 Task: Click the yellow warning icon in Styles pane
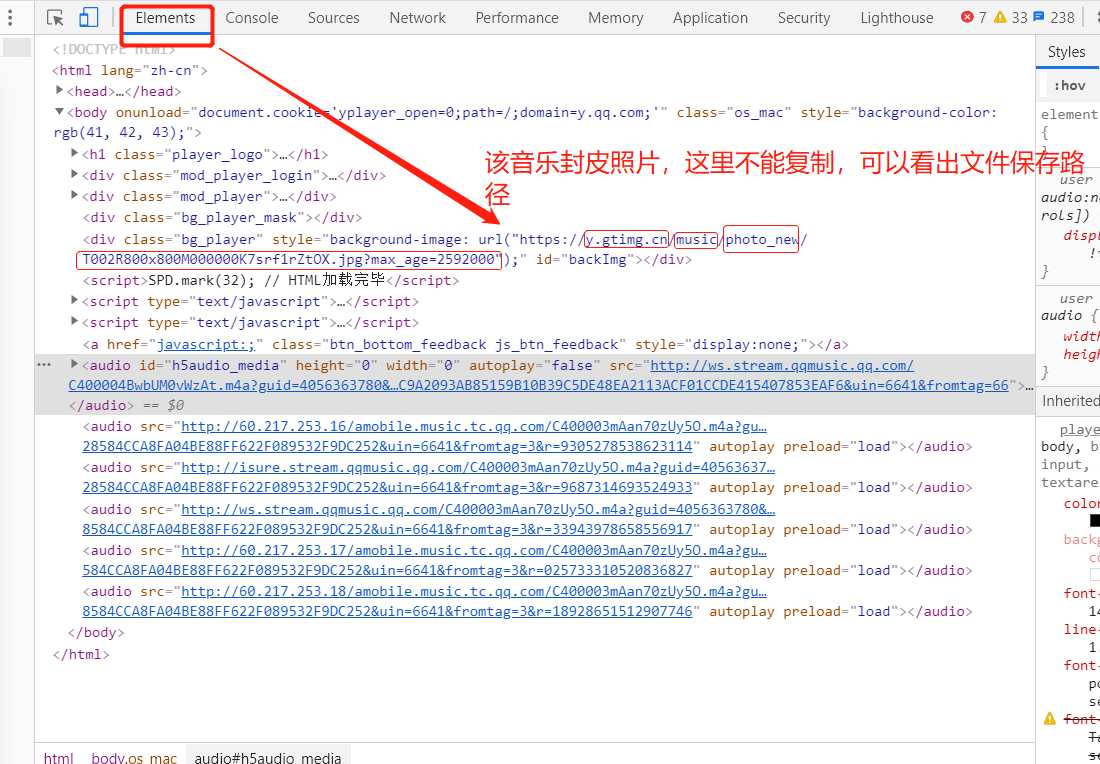[1049, 718]
